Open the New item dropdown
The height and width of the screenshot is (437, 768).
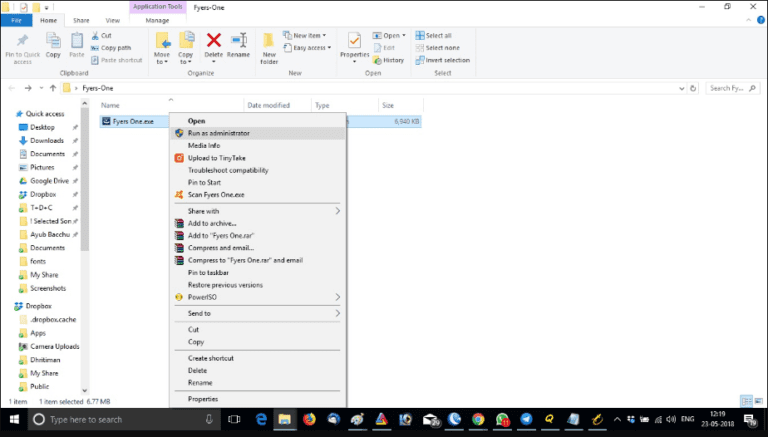pyautogui.click(x=305, y=35)
